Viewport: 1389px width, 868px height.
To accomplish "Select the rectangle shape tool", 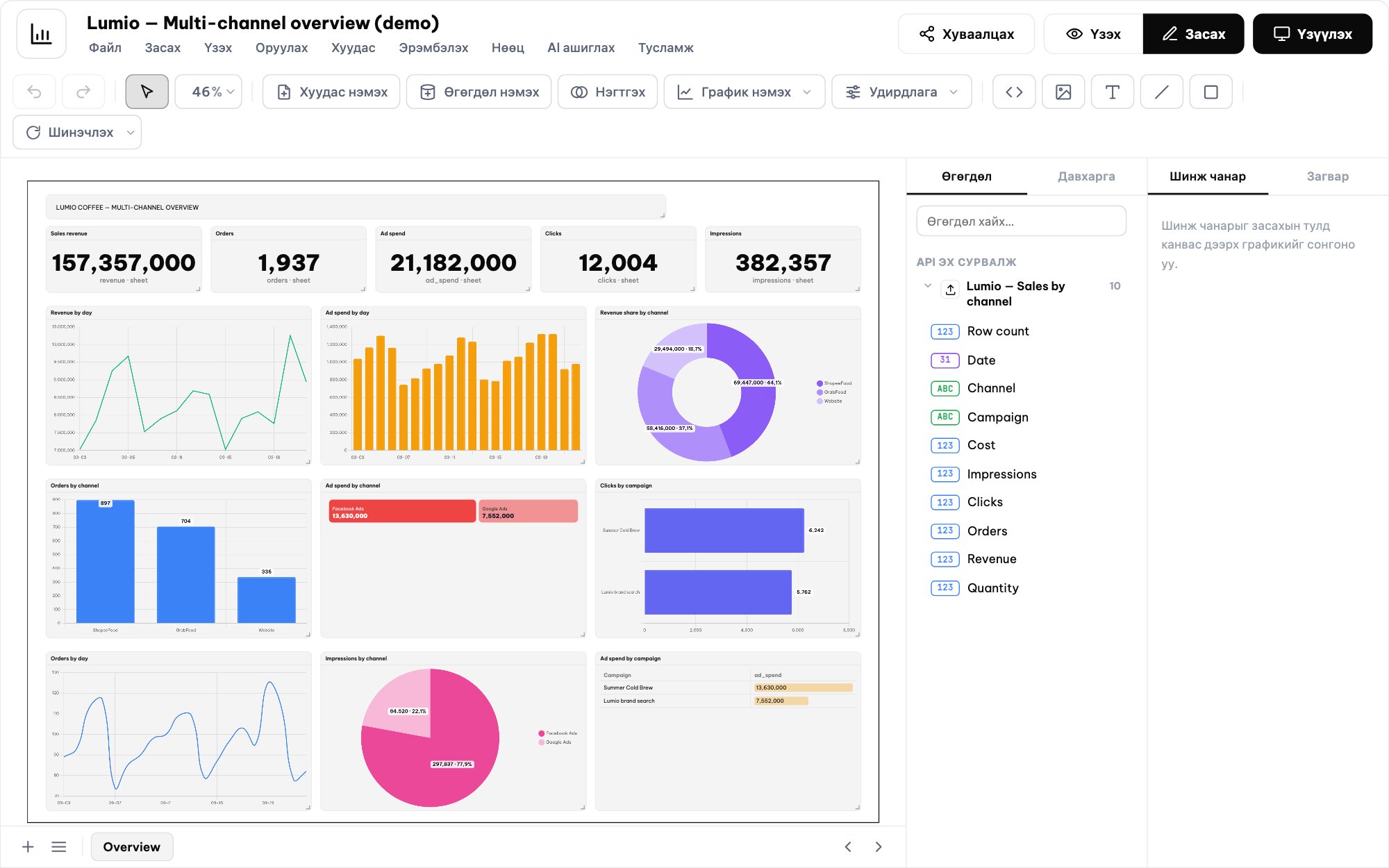I will (1211, 92).
